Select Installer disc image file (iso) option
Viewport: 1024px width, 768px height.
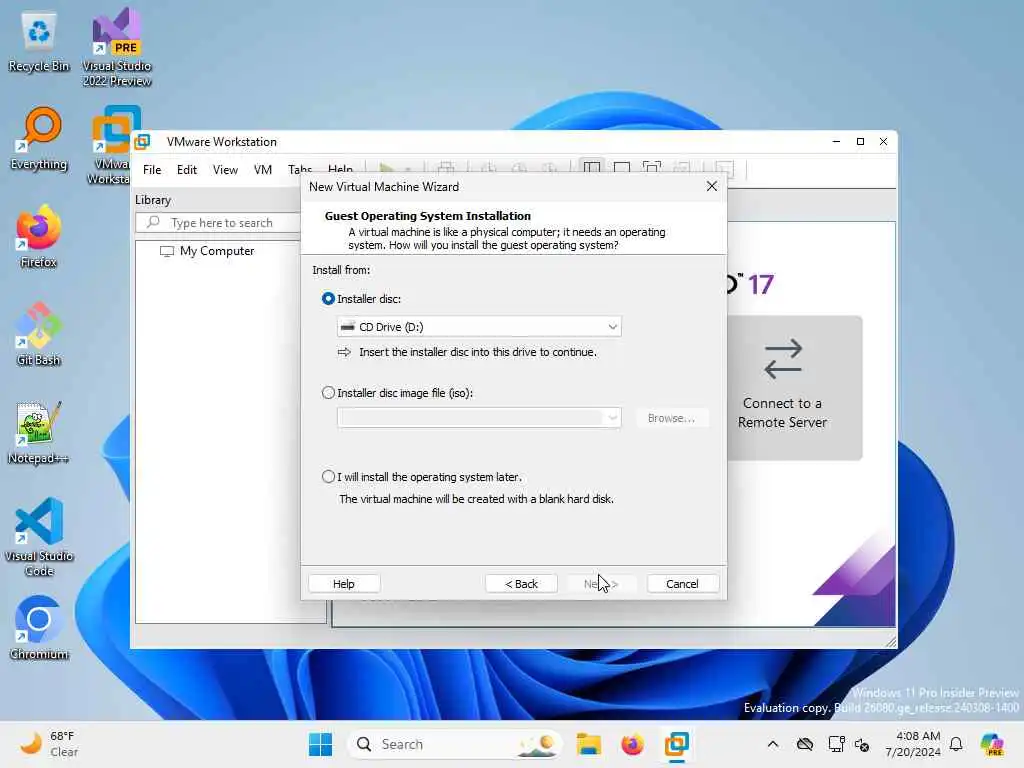pos(328,392)
